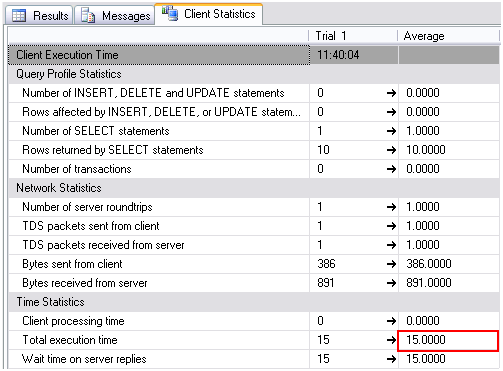Select the Client Execution Time row

(x=254, y=55)
